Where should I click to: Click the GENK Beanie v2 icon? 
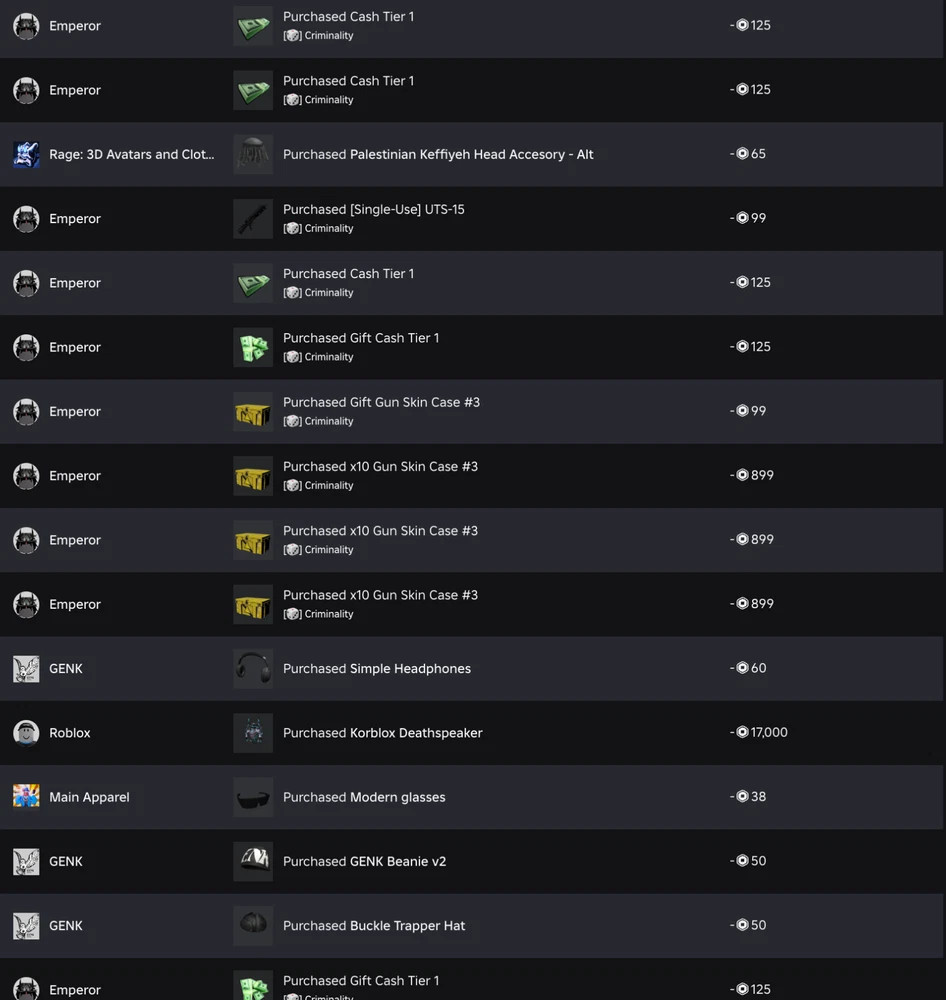[253, 861]
